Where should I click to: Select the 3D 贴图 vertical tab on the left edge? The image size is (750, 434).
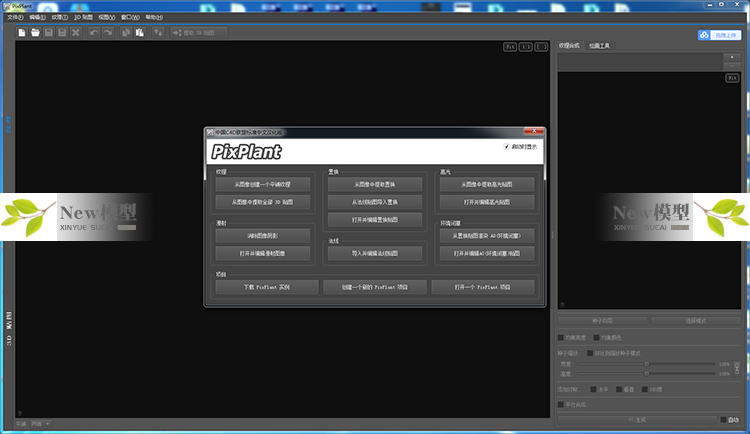pyautogui.click(x=9, y=328)
